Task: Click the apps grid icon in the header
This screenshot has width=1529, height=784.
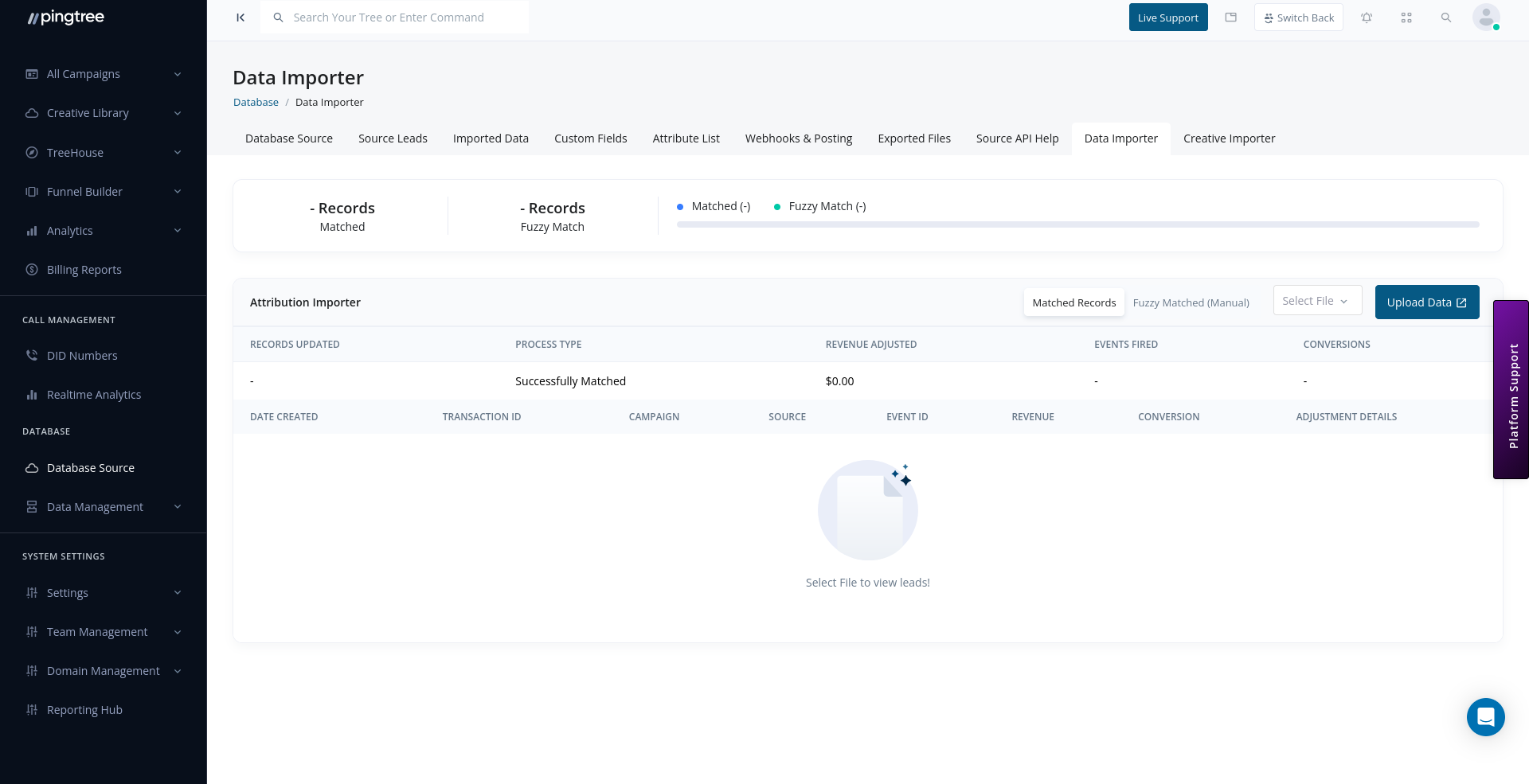Action: [1406, 17]
